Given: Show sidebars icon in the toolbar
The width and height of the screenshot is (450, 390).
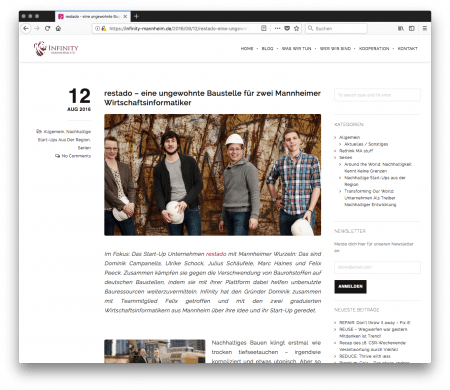Looking at the screenshot, I should click(412, 28).
